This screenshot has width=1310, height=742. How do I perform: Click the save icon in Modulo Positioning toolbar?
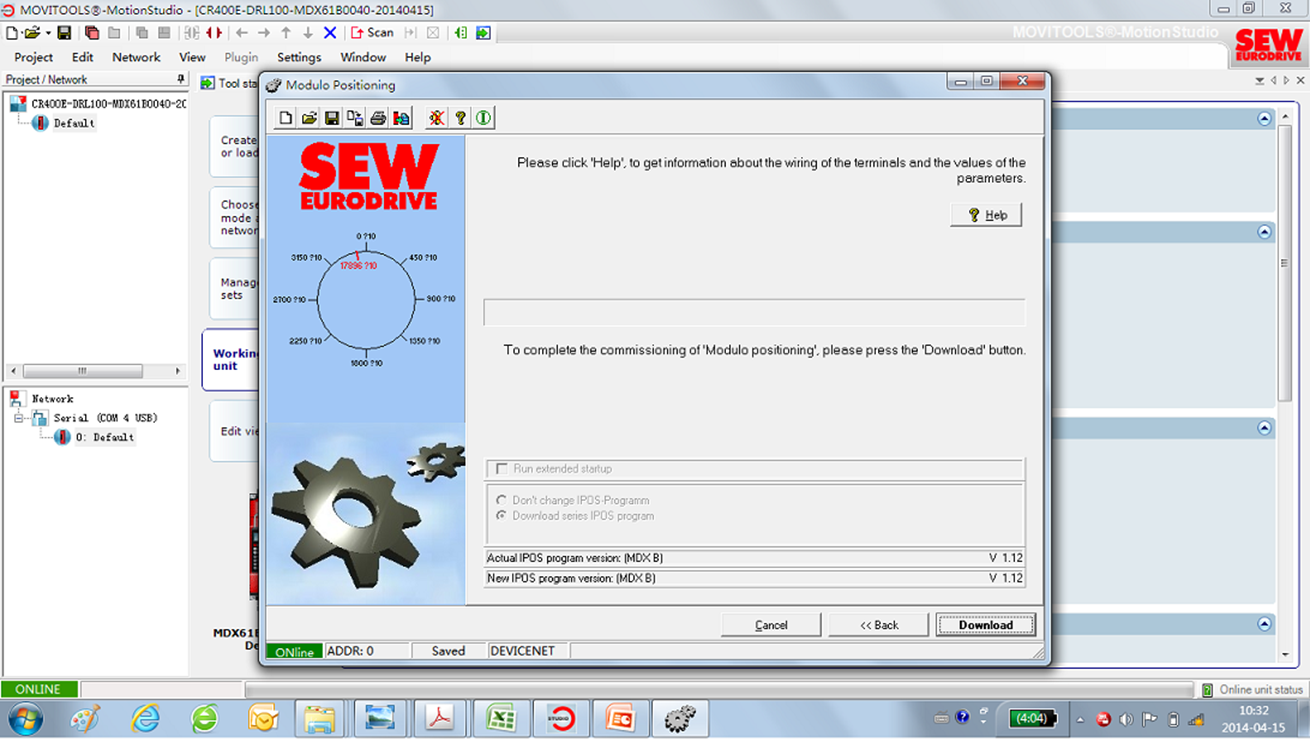click(x=332, y=118)
